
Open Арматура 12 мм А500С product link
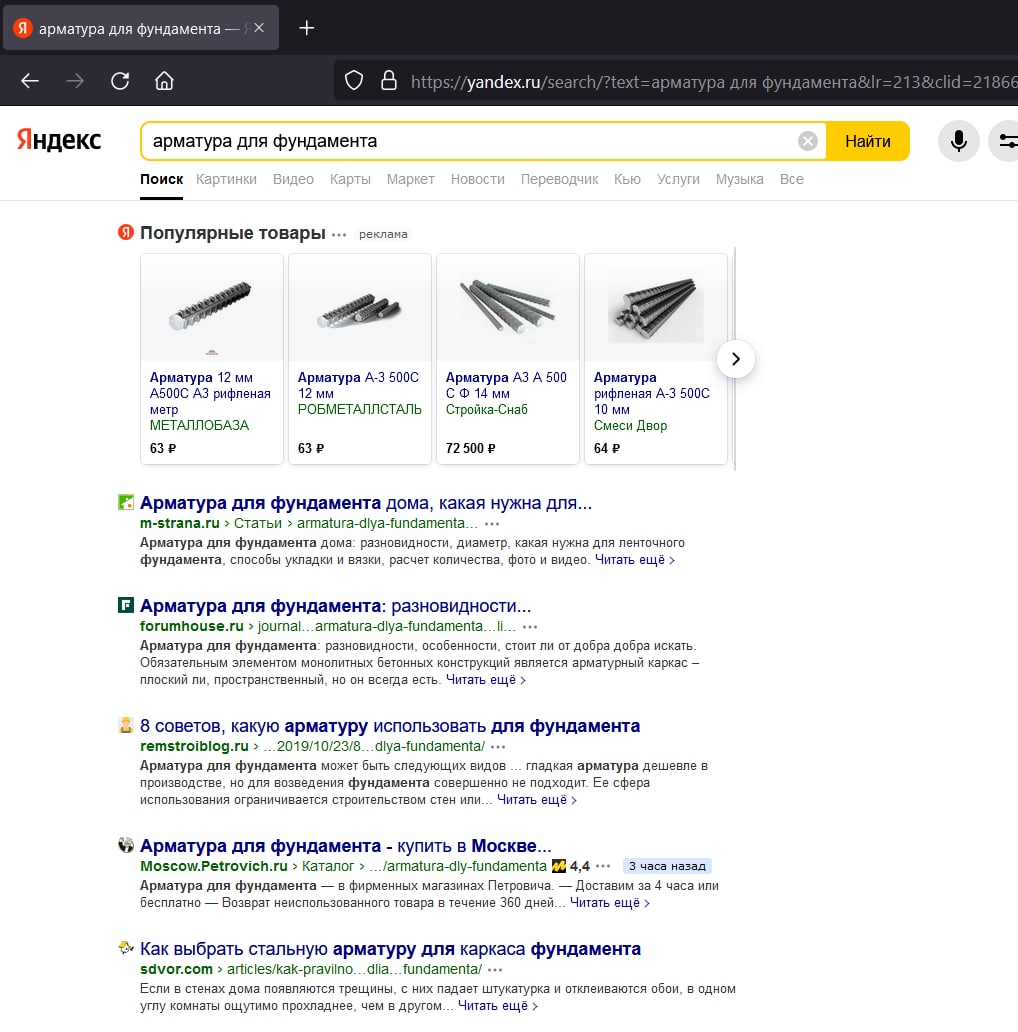[x=210, y=394]
